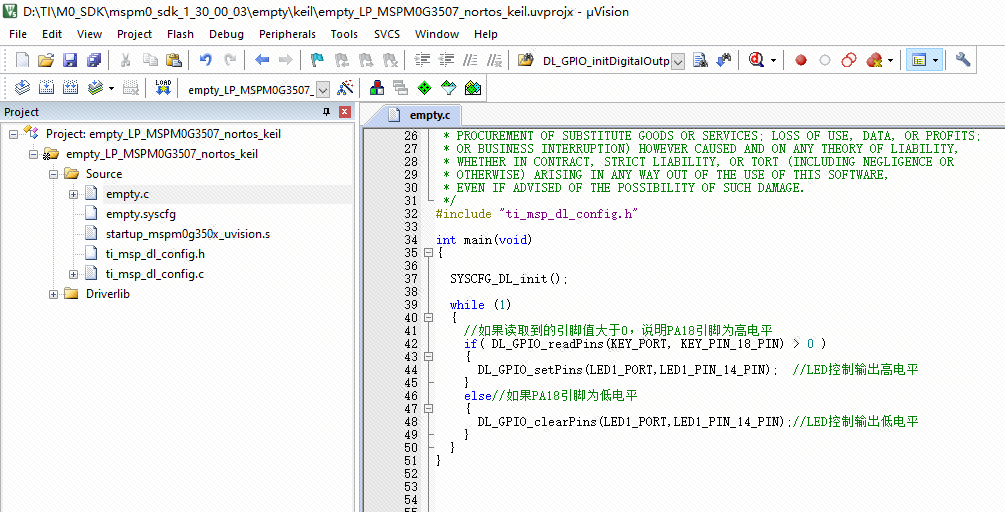
Task: Open the SVCS menu
Action: (387, 34)
